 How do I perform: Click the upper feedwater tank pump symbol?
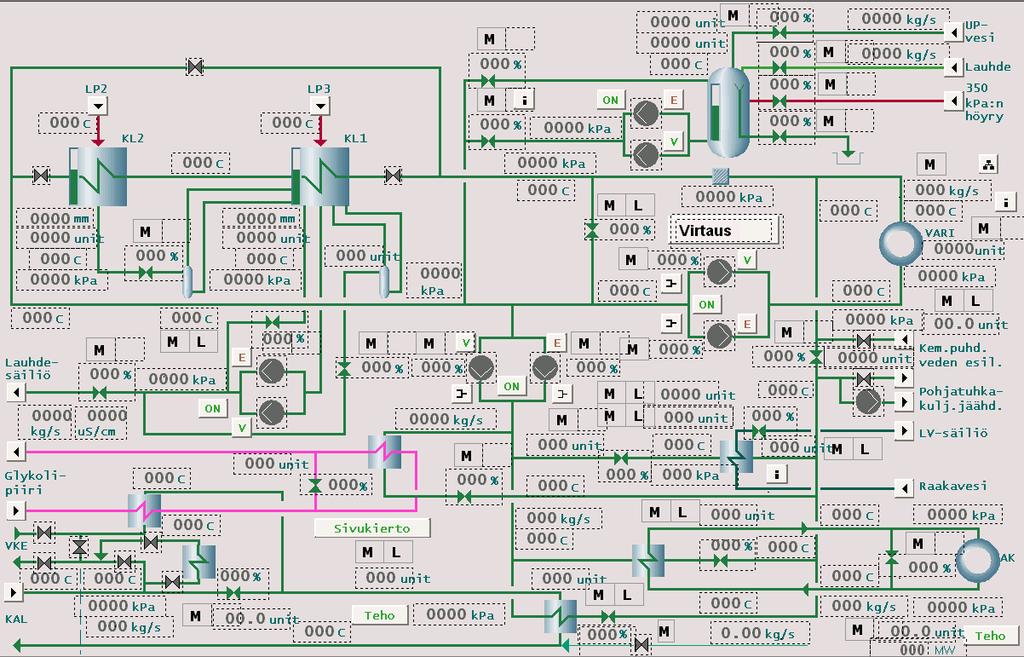coord(646,114)
